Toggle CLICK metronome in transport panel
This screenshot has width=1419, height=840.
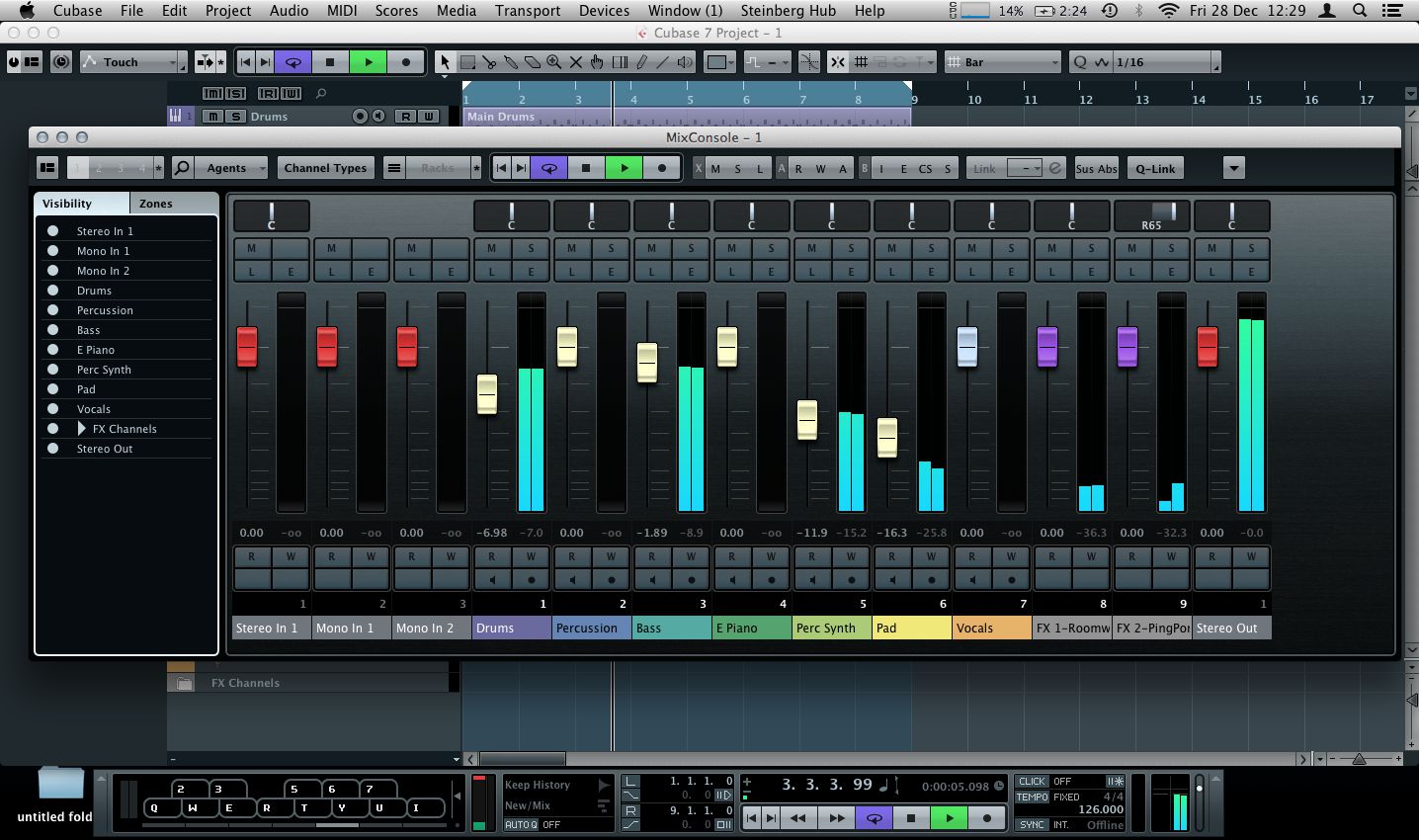[x=1032, y=781]
